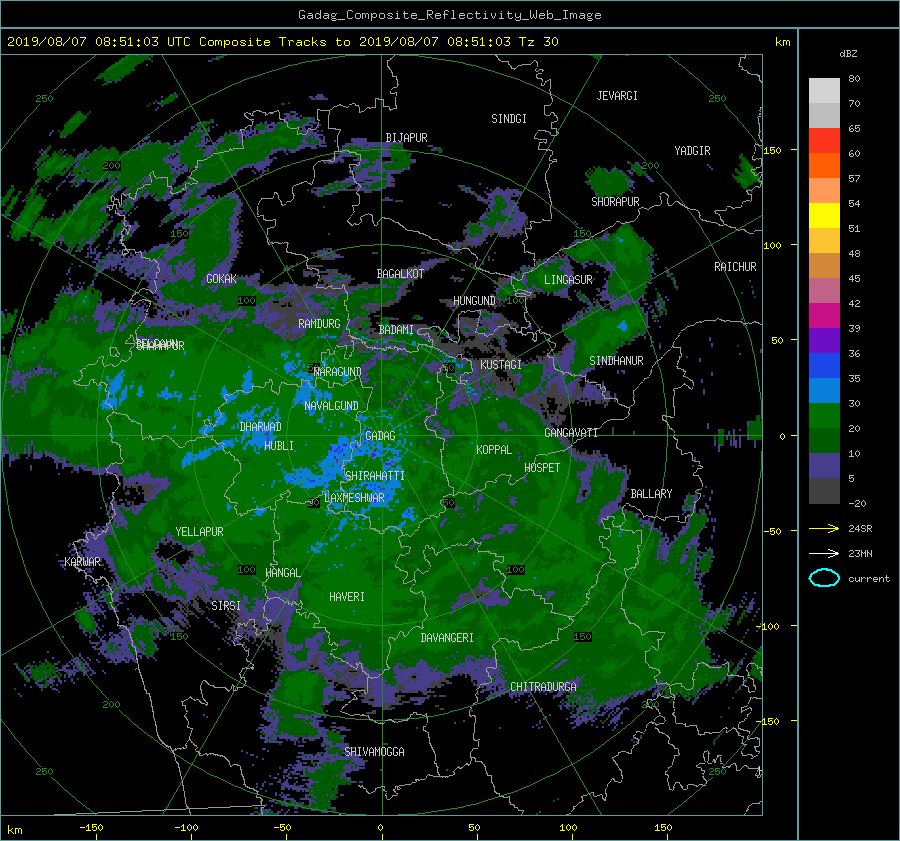
Task: Click the LINGASUR city label
Action: (x=568, y=280)
